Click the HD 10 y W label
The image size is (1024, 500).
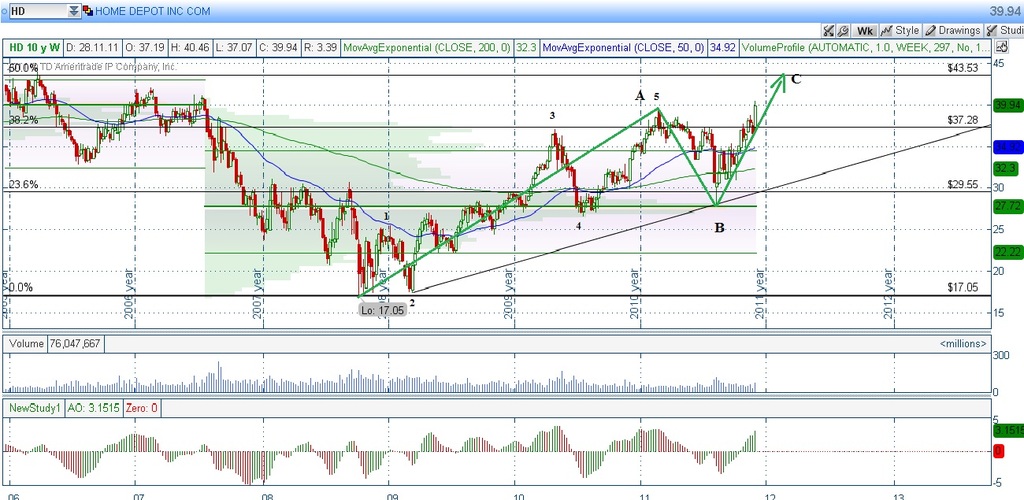pos(35,48)
